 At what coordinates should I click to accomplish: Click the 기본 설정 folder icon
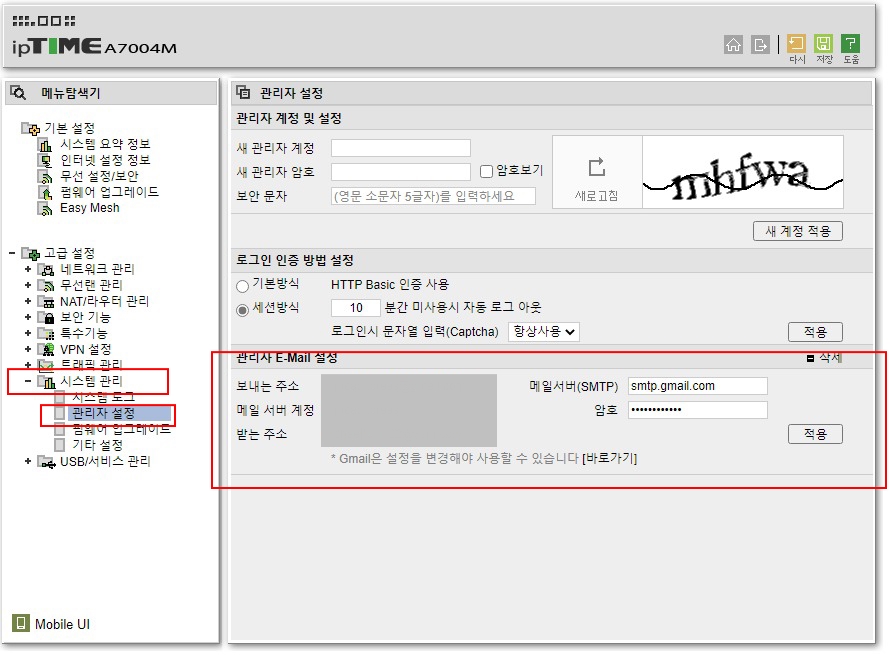[31, 129]
